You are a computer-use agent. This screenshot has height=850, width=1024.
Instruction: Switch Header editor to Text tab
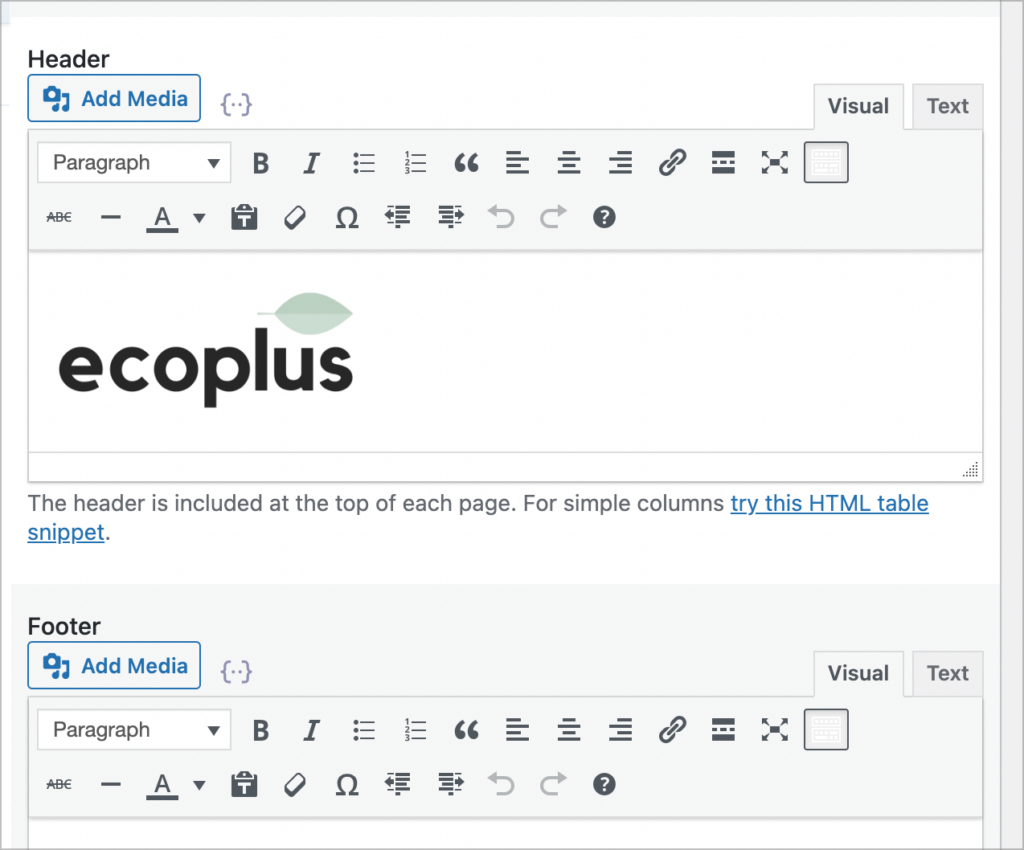pyautogui.click(x=947, y=107)
